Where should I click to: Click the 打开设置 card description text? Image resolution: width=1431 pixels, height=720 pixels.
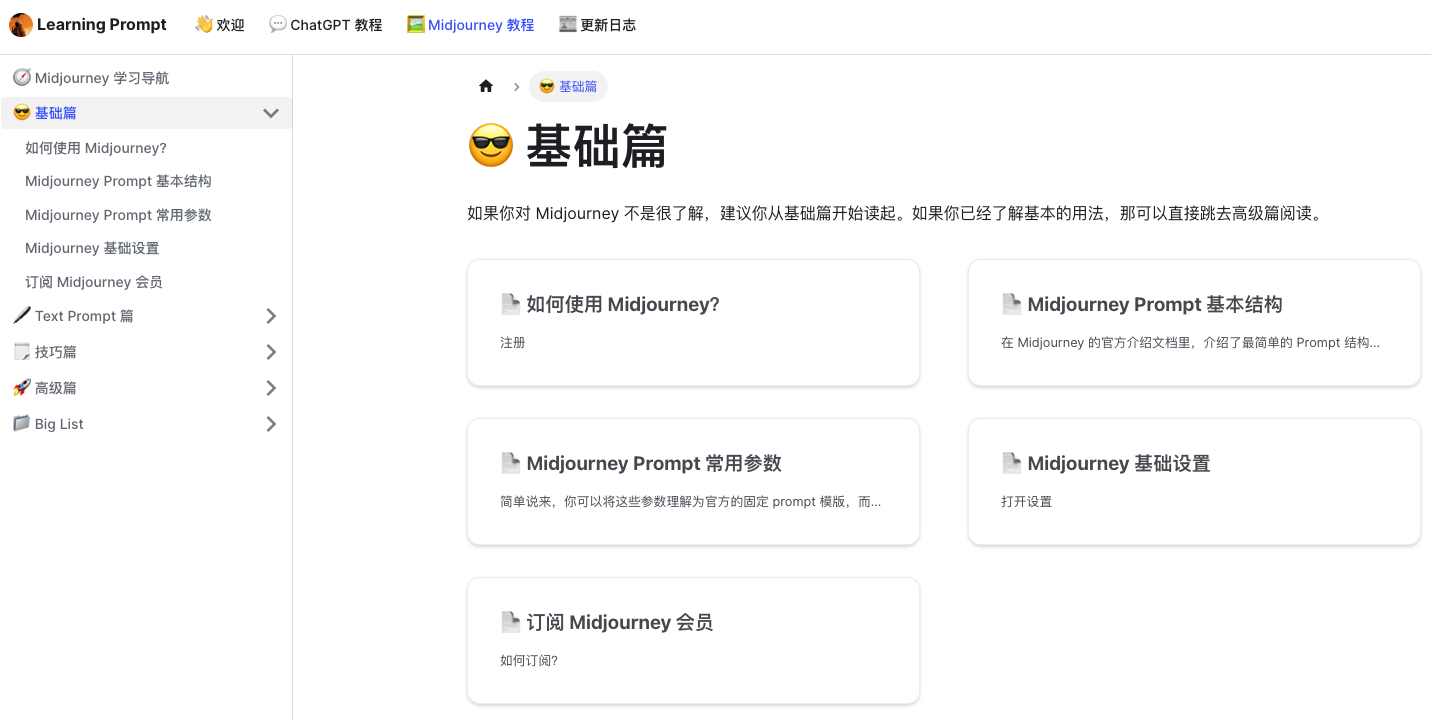[1027, 501]
